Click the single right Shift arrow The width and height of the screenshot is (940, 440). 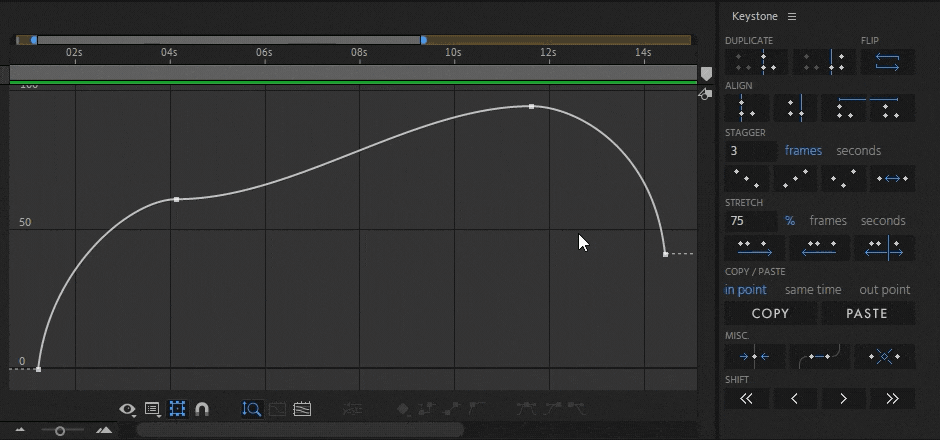tap(843, 398)
